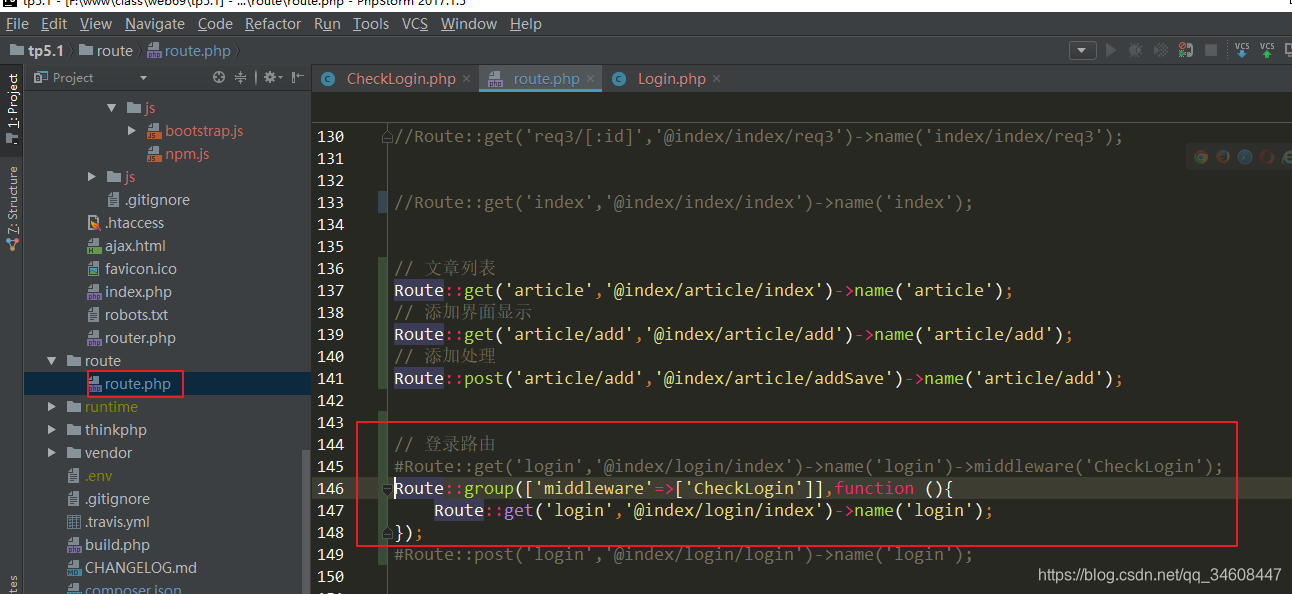The height and width of the screenshot is (594, 1292).
Task: Expand the vendor folder
Action: pyautogui.click(x=51, y=453)
